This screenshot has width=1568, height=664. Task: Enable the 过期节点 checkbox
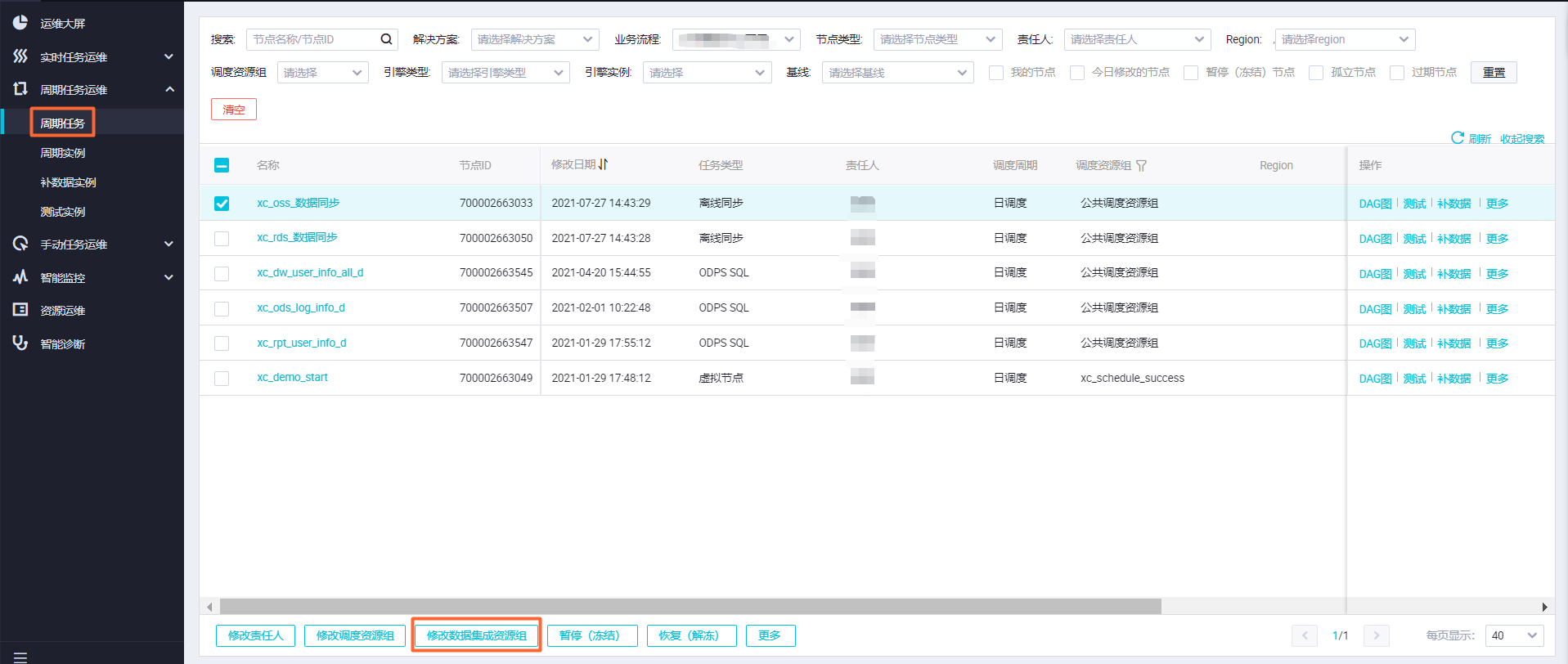1397,73
